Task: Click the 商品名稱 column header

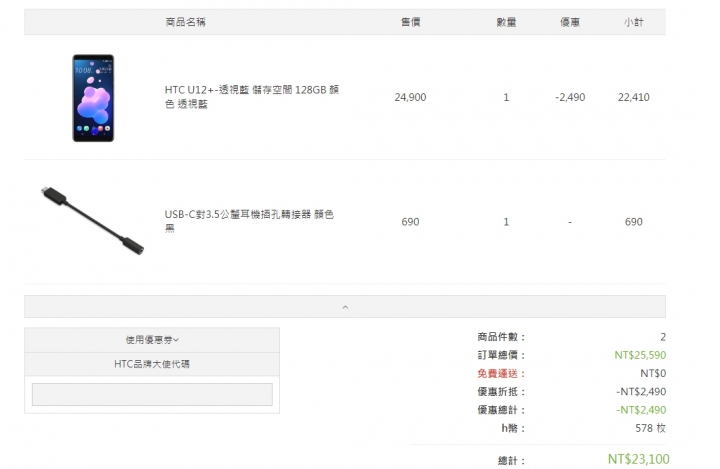Action: 186,22
